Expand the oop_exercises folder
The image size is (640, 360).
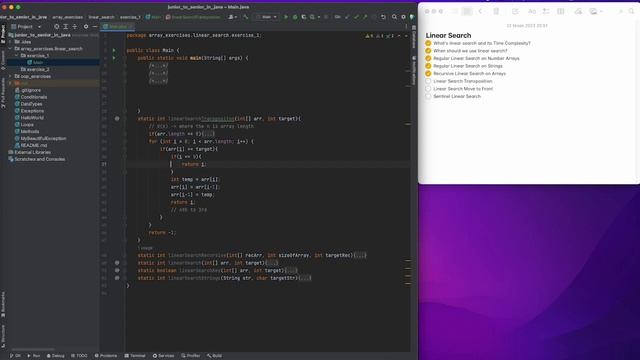coord(10,76)
